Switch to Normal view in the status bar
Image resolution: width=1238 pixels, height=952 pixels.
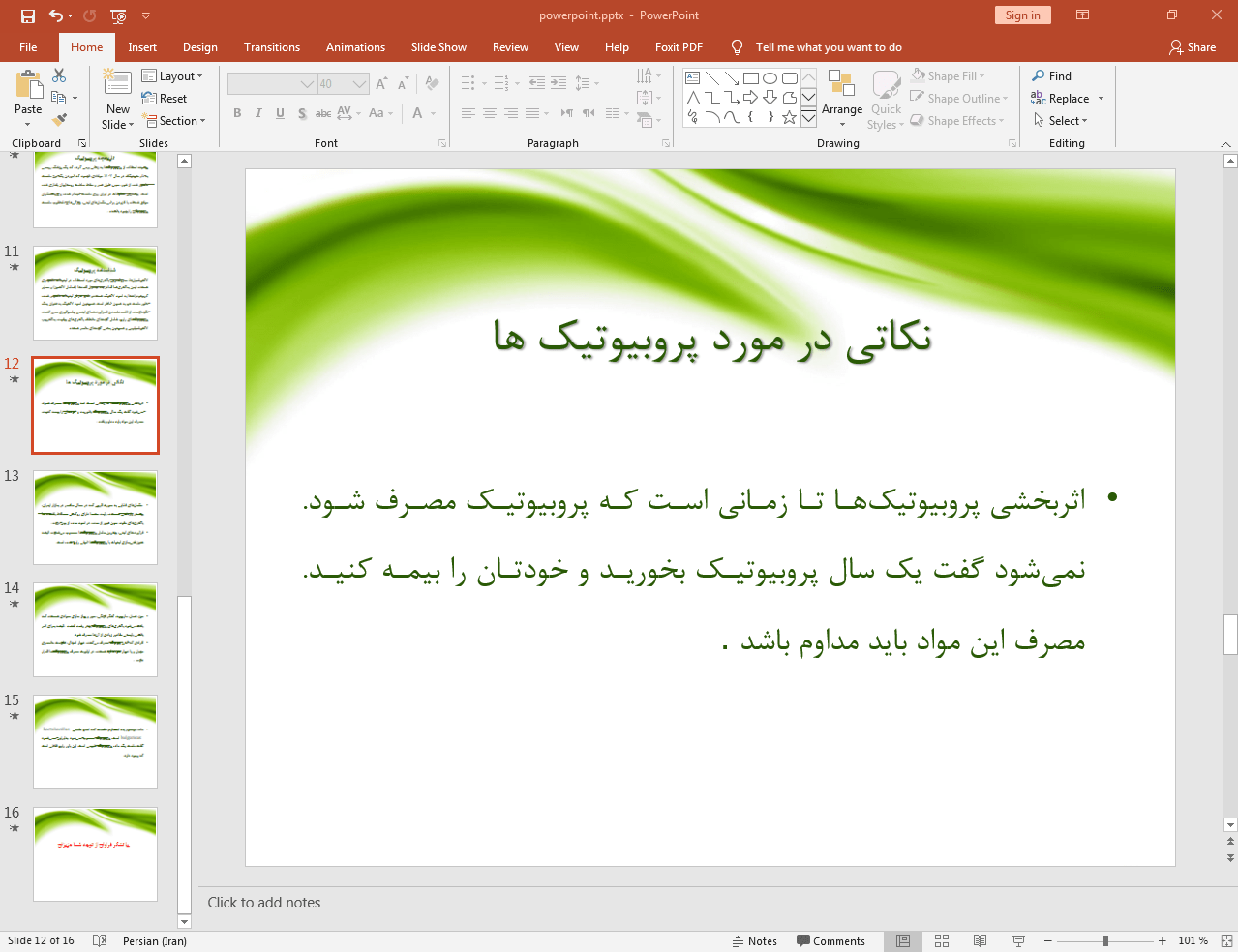tap(903, 940)
